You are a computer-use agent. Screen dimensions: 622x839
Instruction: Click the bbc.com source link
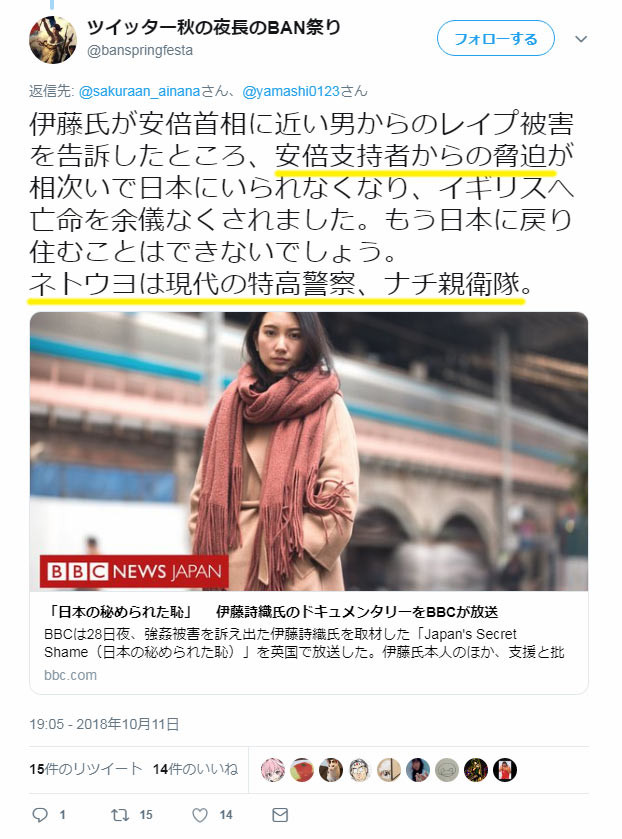click(x=70, y=675)
